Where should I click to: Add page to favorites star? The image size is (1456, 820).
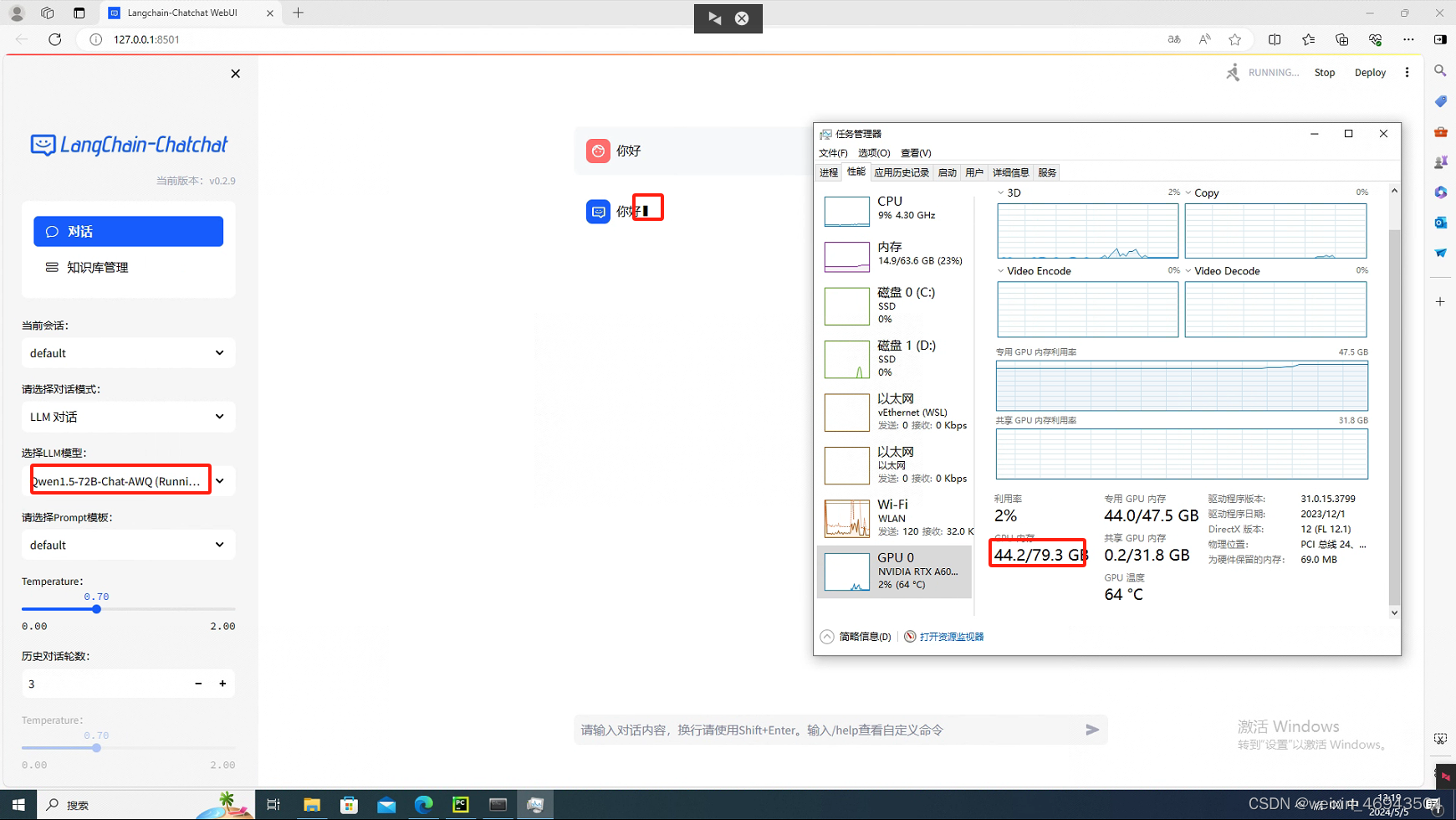(x=1235, y=39)
